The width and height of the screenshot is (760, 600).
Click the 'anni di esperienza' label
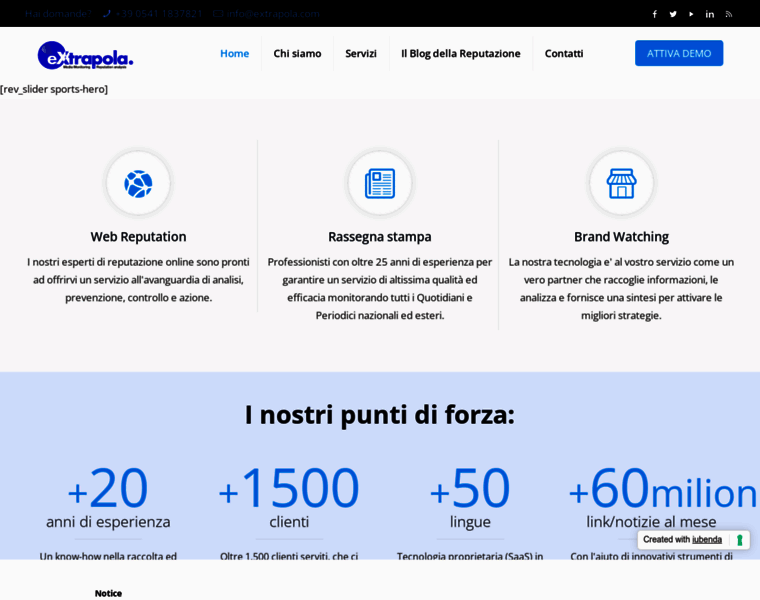[x=108, y=522]
